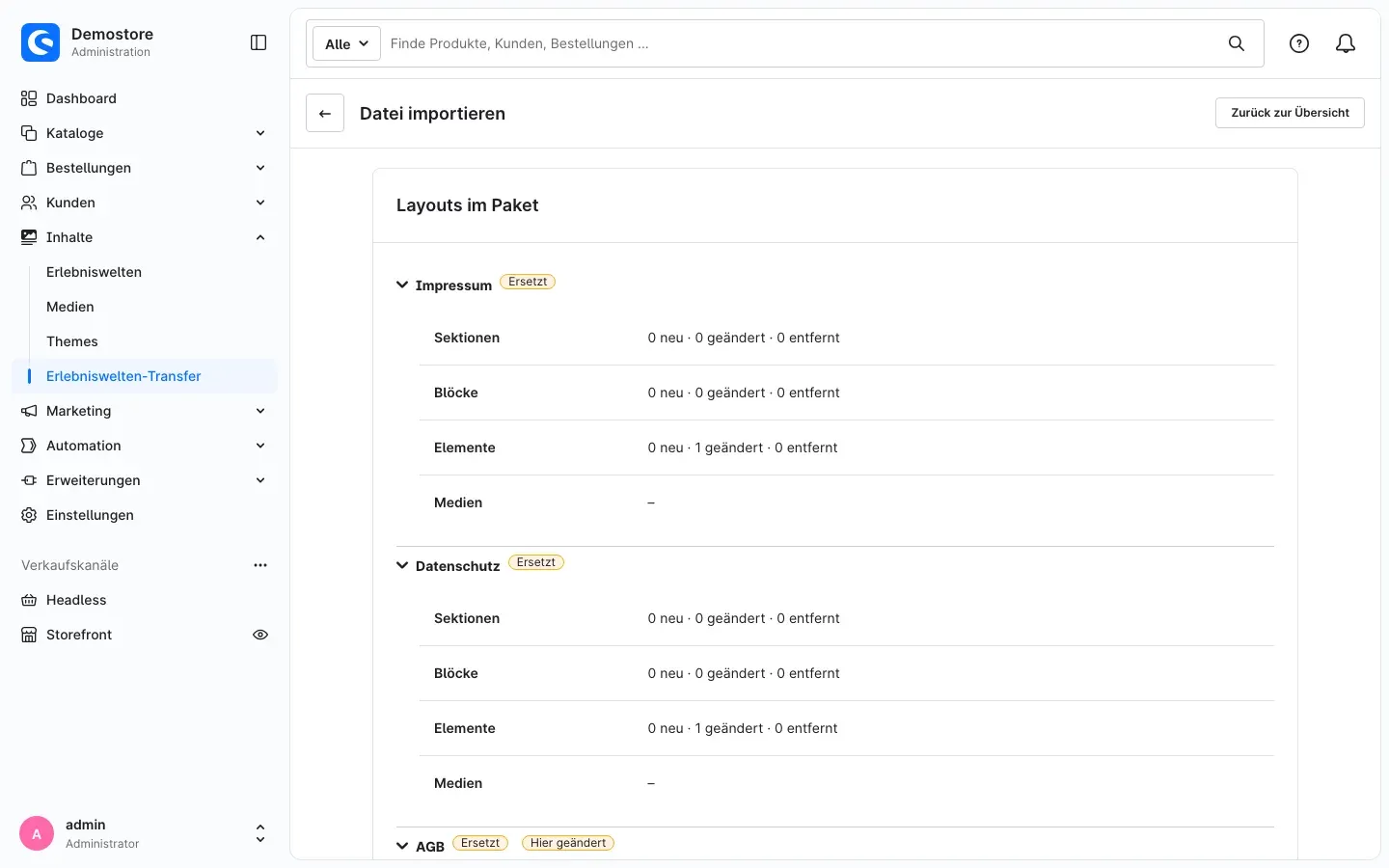Open Dashboard from sidebar
The width and height of the screenshot is (1389, 868).
(81, 98)
